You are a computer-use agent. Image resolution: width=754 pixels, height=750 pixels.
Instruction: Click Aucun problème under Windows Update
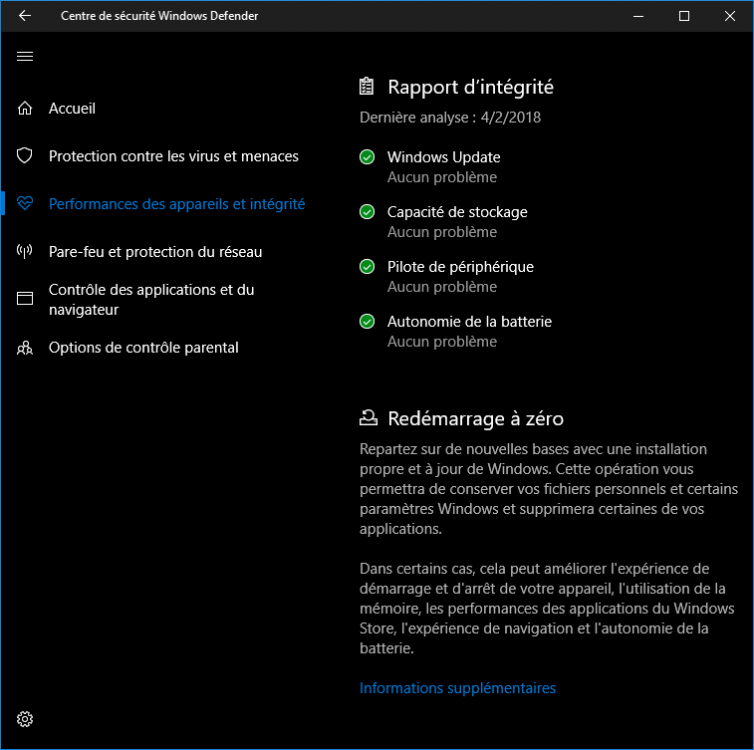pos(442,177)
